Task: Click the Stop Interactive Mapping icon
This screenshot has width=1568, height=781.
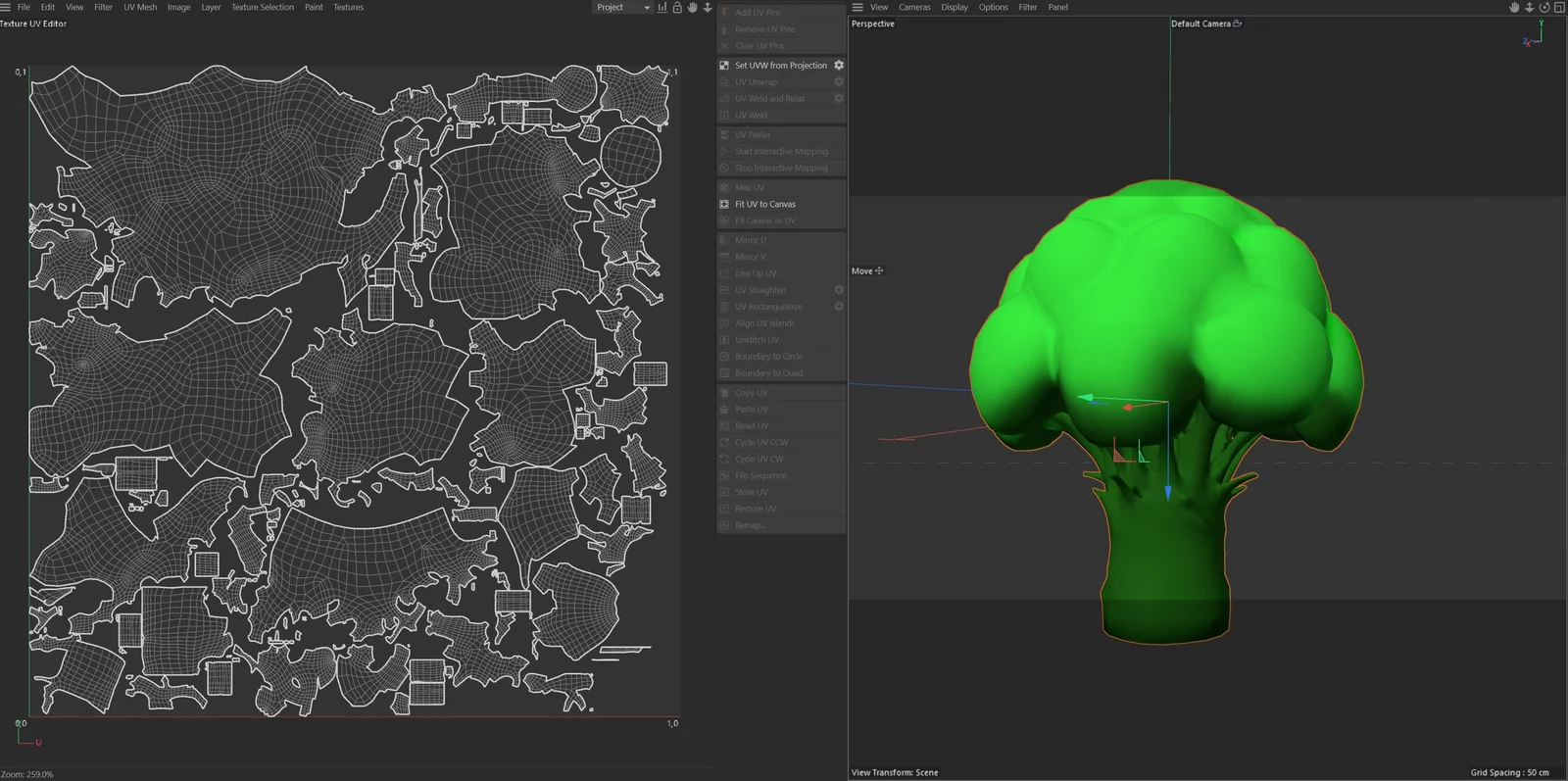Action: [x=724, y=169]
